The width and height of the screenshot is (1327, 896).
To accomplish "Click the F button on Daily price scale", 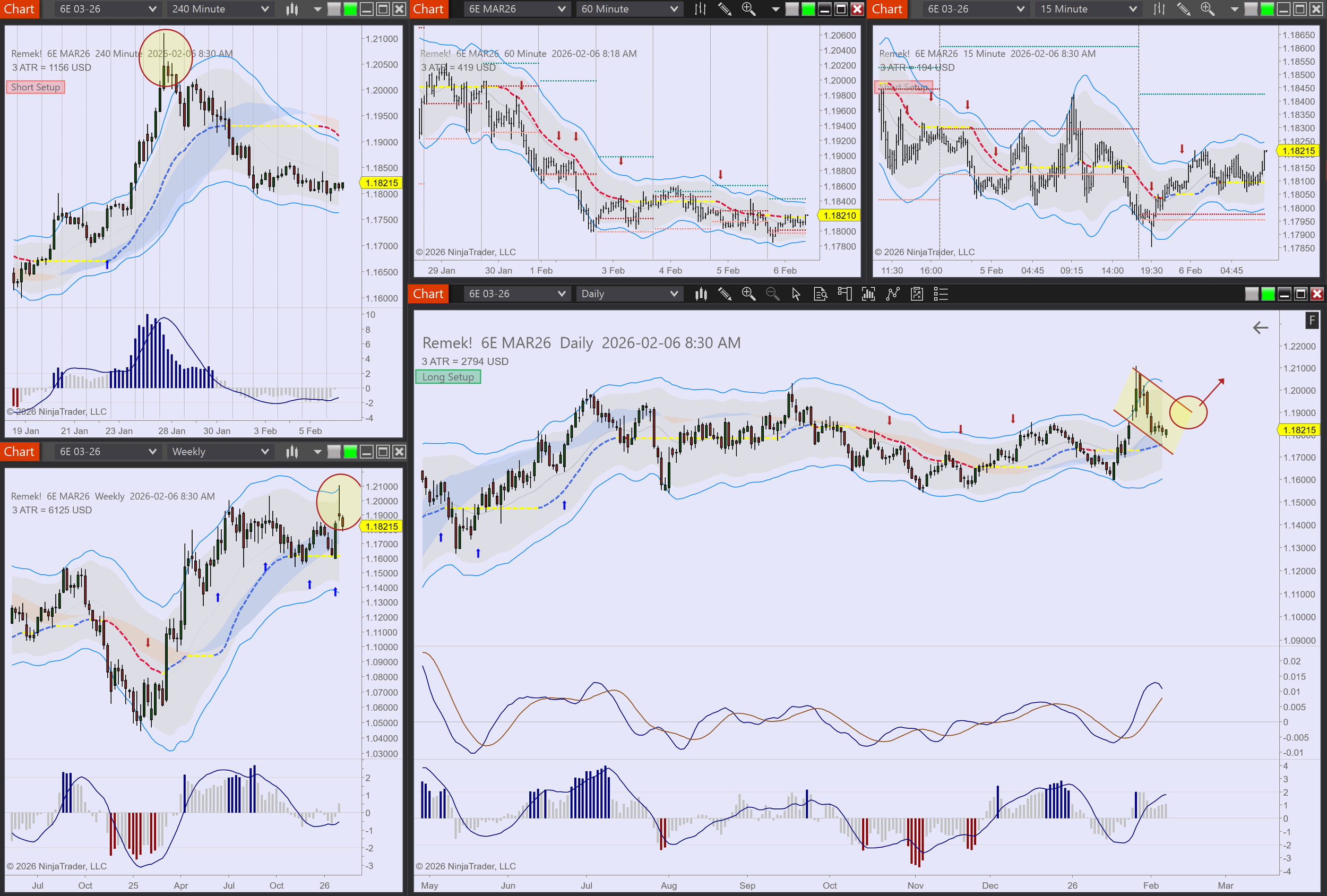I will coord(1312,321).
